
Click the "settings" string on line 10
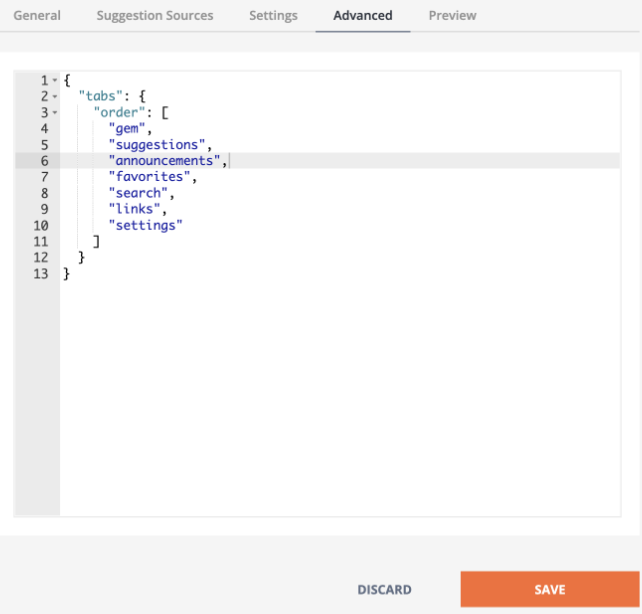coord(145,226)
